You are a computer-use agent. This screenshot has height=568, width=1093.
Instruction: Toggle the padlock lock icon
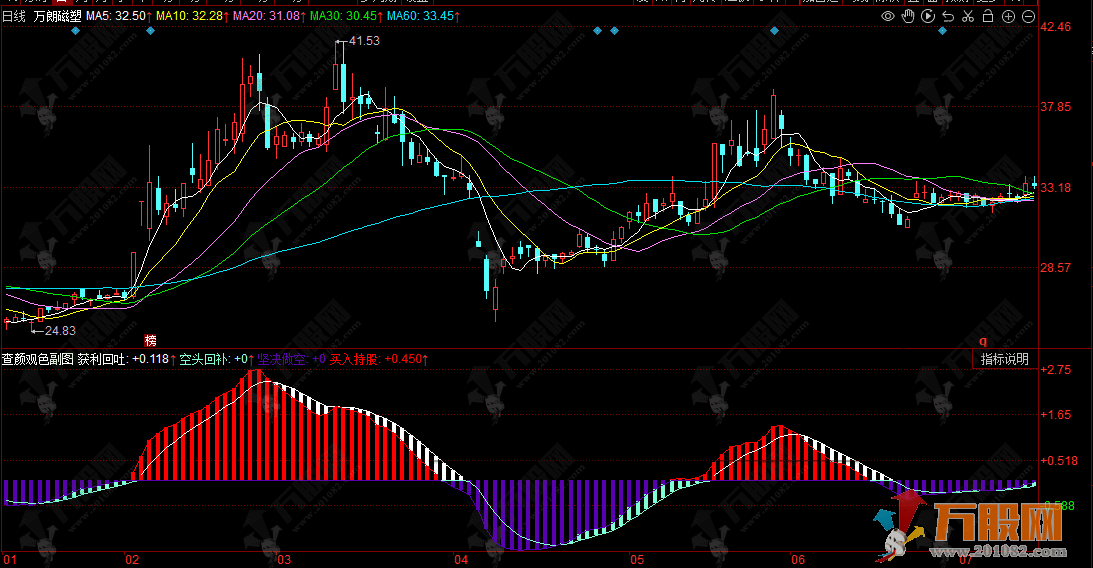point(988,16)
